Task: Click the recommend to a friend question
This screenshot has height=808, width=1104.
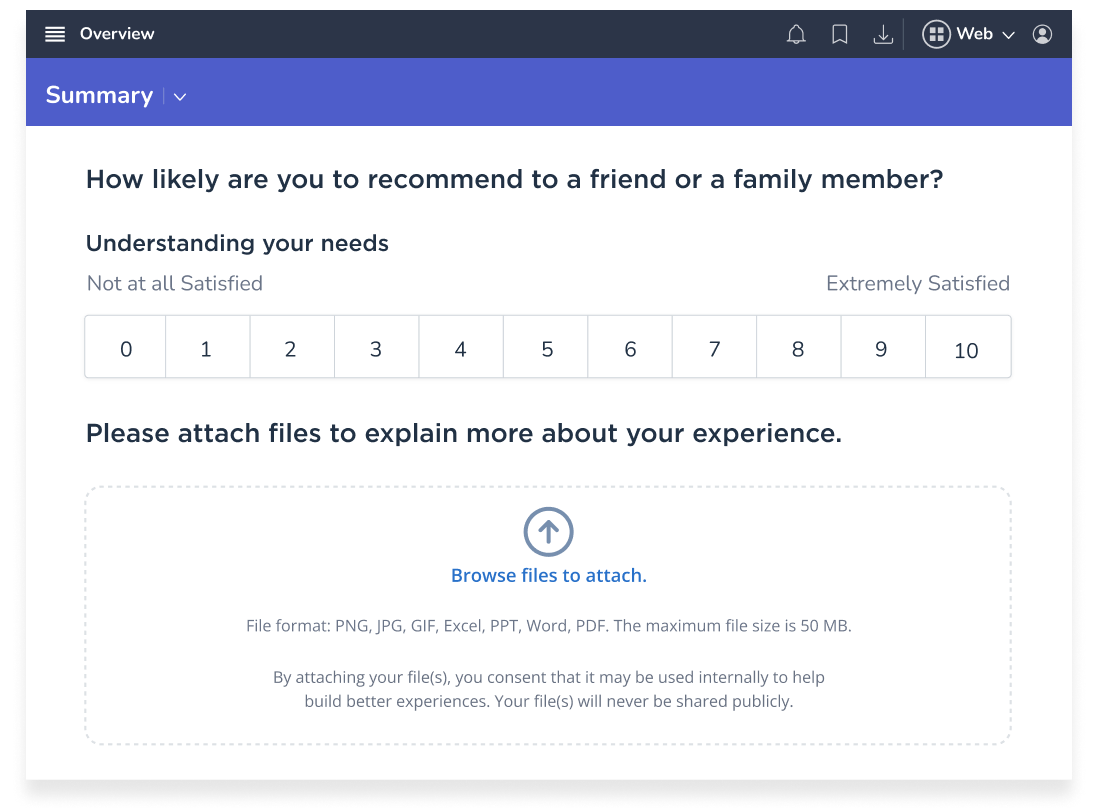Action: (514, 179)
